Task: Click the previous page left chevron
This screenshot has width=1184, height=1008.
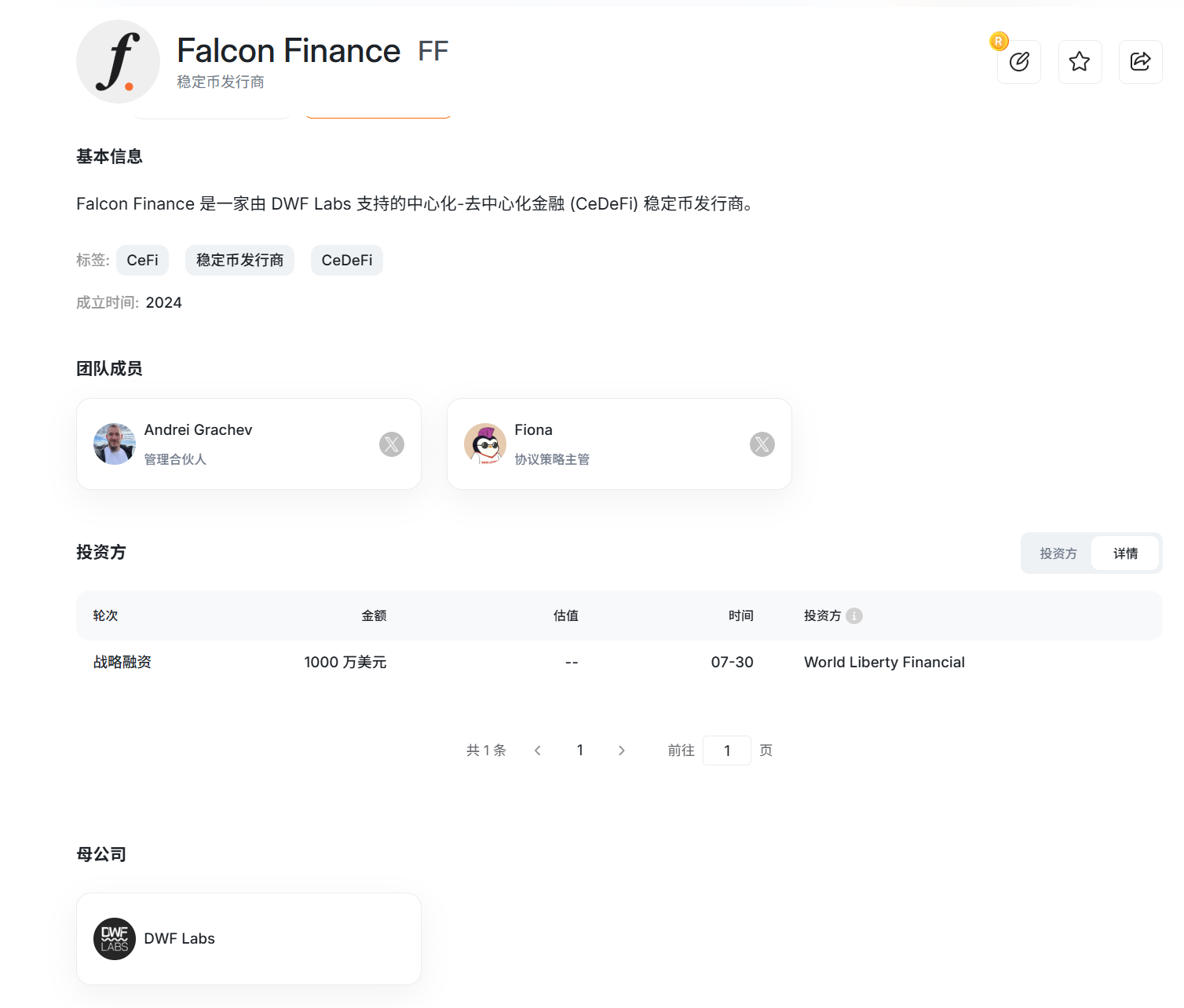Action: pos(537,750)
